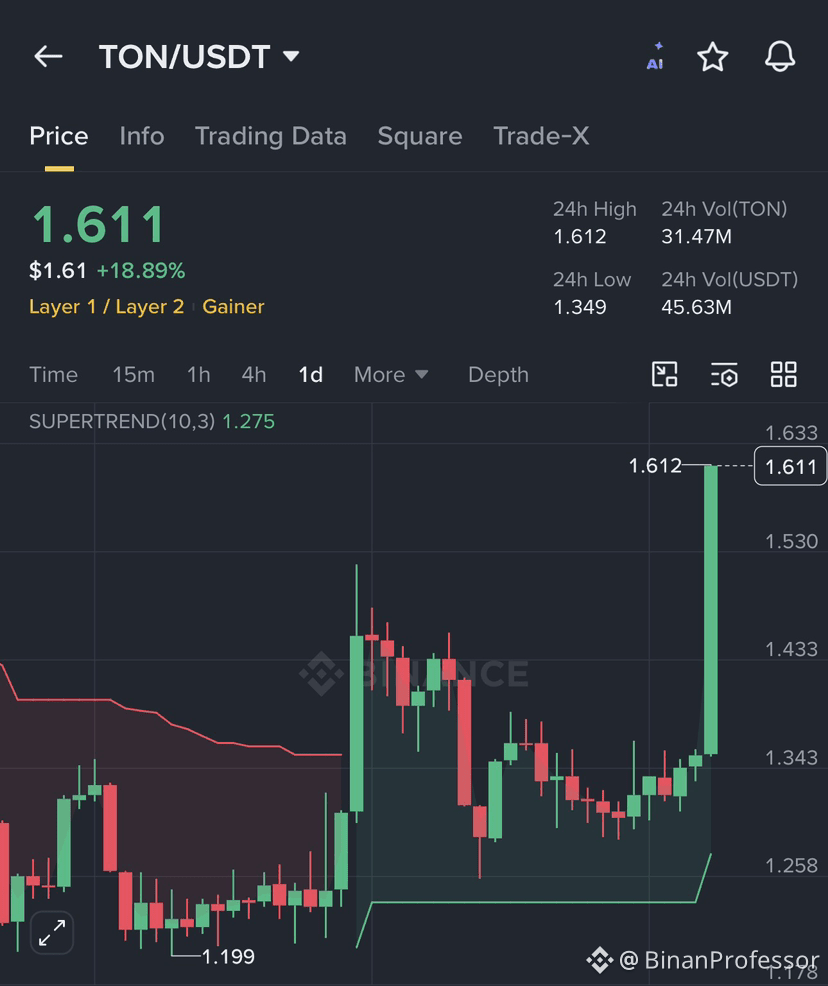Image resolution: width=828 pixels, height=986 pixels.
Task: Tap the 24h High value 1.612
Action: click(x=580, y=237)
